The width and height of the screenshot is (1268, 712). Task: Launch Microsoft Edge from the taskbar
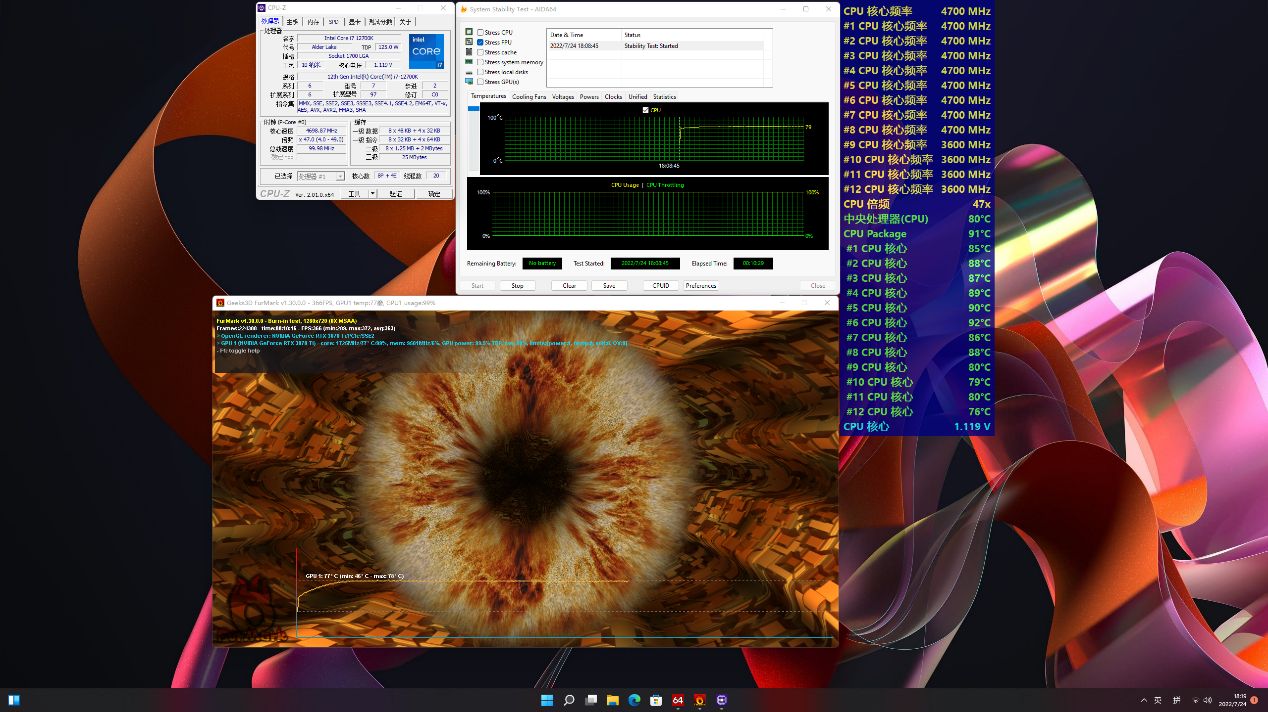[x=634, y=700]
